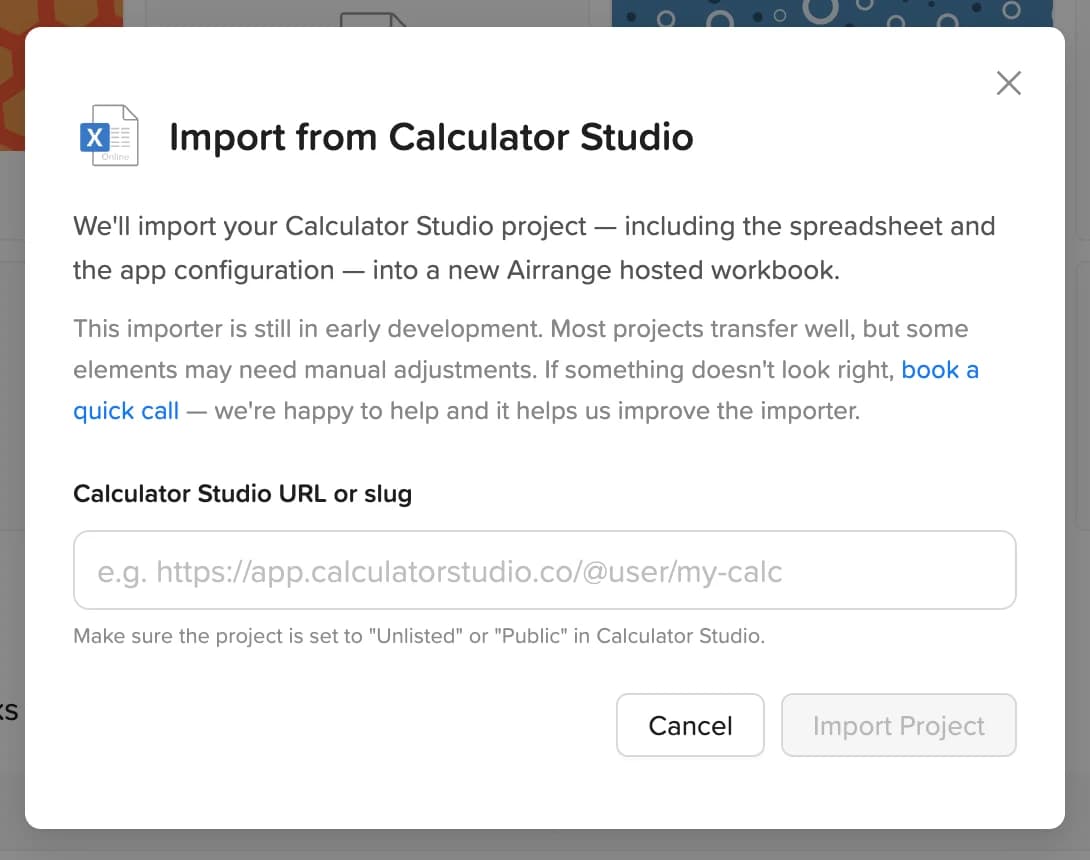
Task: Click the "Unlisted" or "Public" hint text
Action: [x=419, y=636]
